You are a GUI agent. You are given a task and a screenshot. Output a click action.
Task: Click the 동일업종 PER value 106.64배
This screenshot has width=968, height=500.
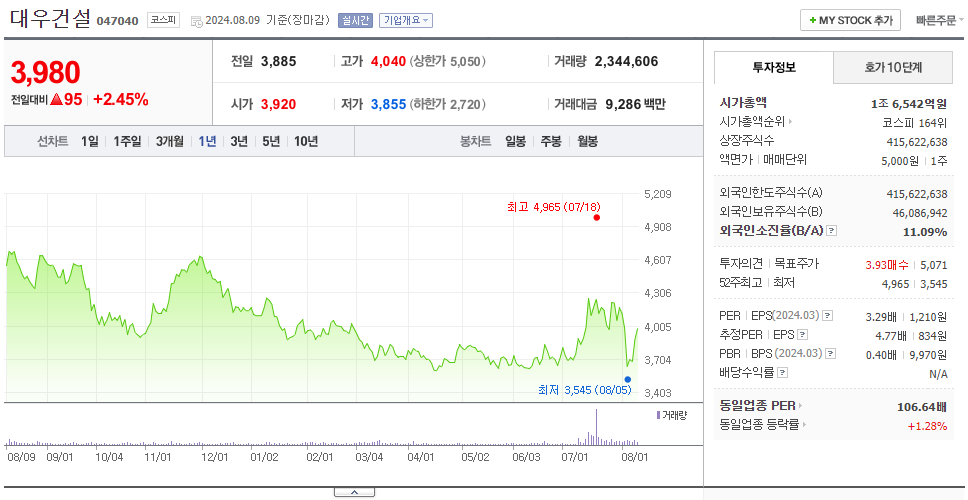922,407
